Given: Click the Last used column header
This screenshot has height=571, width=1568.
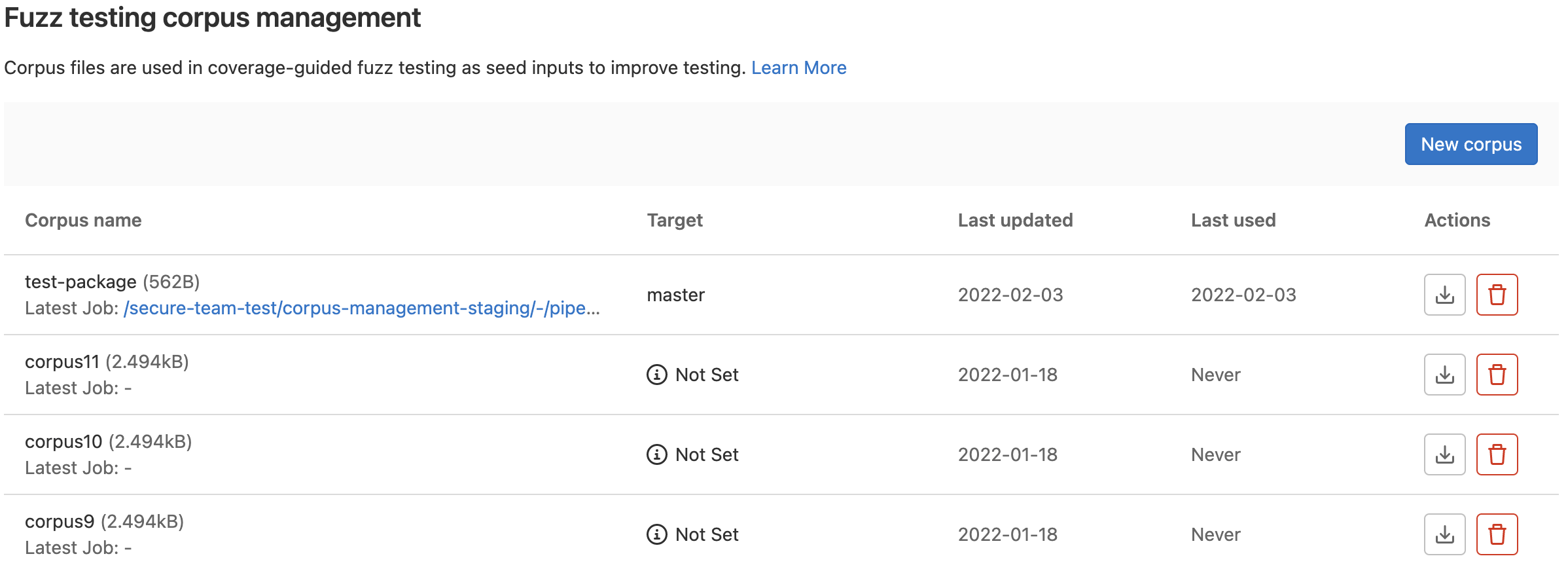Looking at the screenshot, I should [1233, 220].
